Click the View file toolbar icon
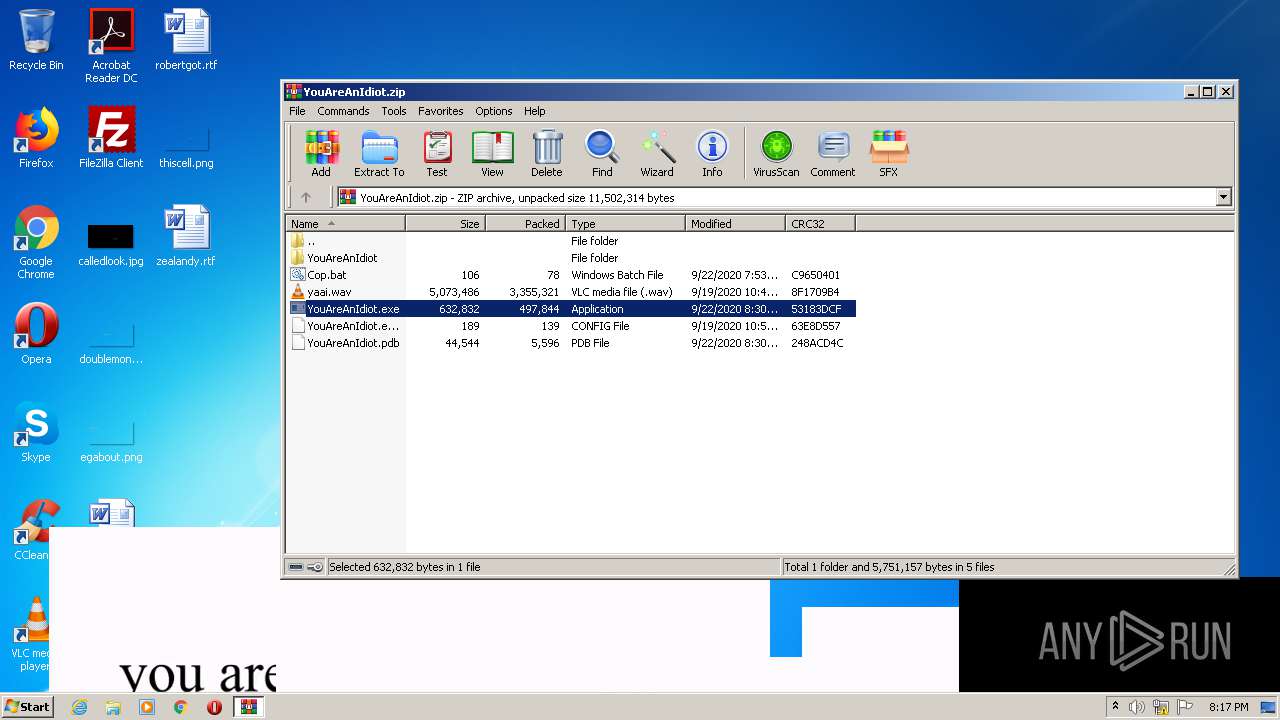 click(x=492, y=154)
